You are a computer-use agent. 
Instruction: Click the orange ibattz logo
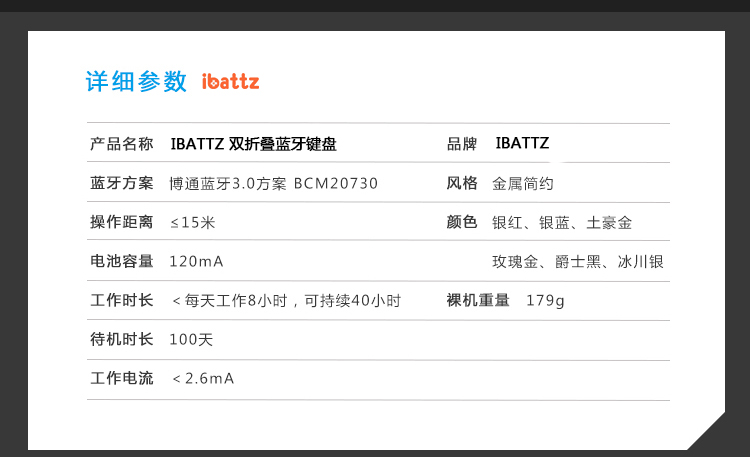[230, 81]
